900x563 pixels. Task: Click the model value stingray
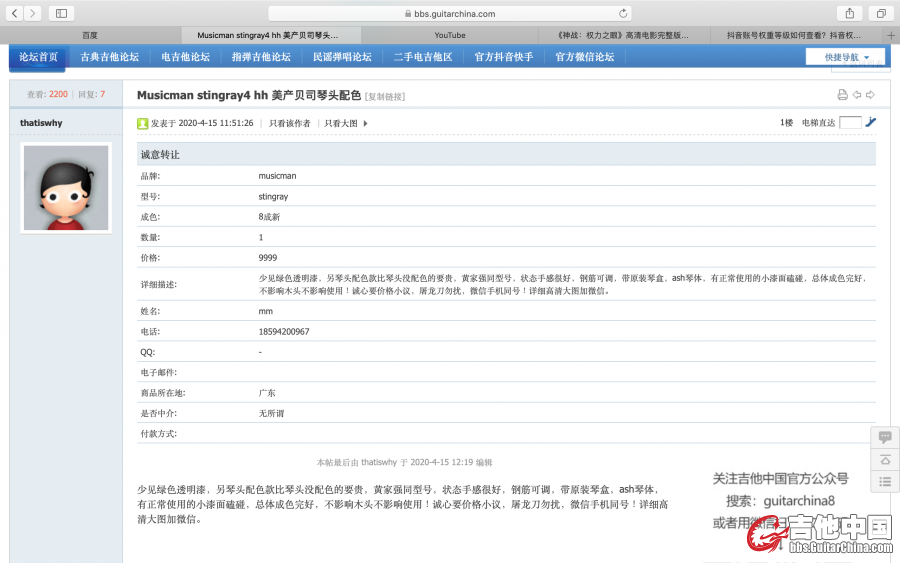(x=273, y=196)
